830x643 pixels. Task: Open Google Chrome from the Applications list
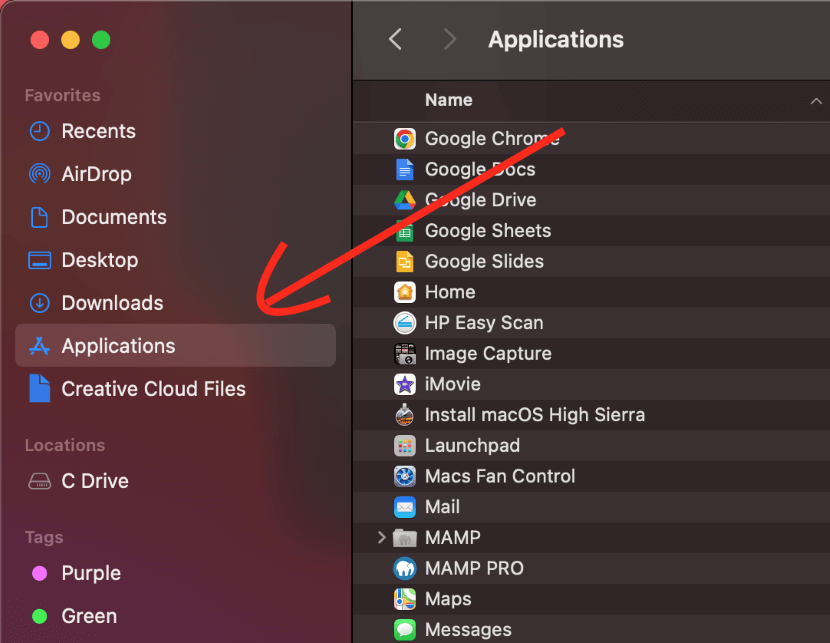coord(405,138)
